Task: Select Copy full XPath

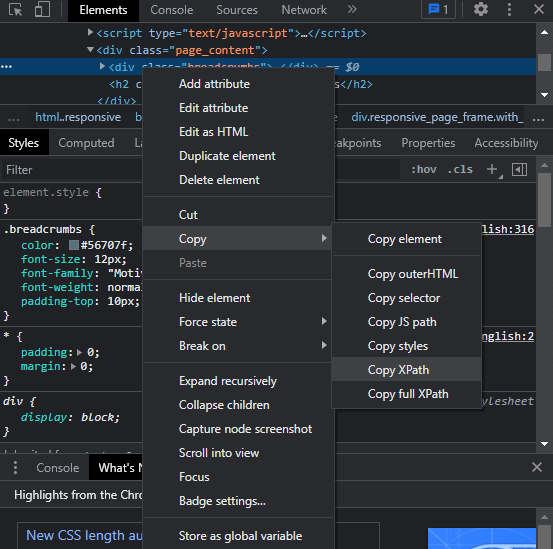Action: click(x=406, y=394)
